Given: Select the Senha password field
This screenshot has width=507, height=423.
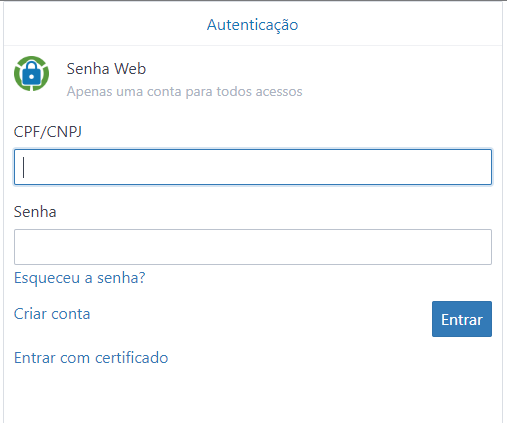Looking at the screenshot, I should 253,247.
